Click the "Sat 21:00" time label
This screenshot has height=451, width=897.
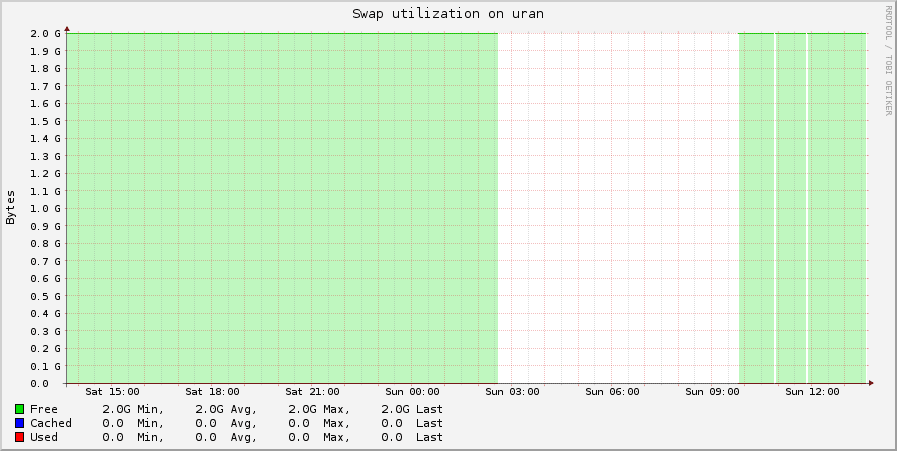[x=312, y=392]
